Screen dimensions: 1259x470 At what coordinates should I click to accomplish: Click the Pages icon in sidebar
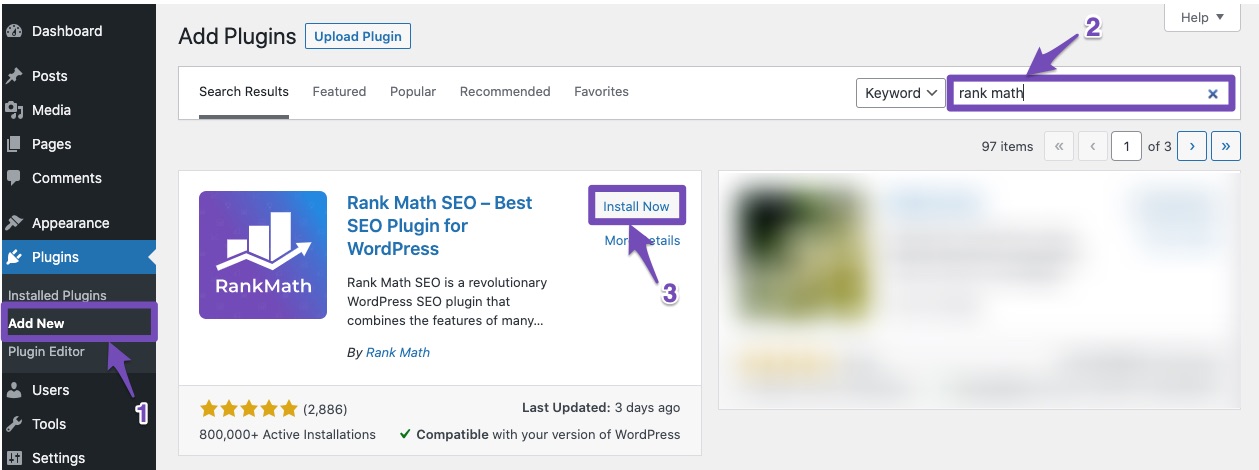[x=14, y=144]
